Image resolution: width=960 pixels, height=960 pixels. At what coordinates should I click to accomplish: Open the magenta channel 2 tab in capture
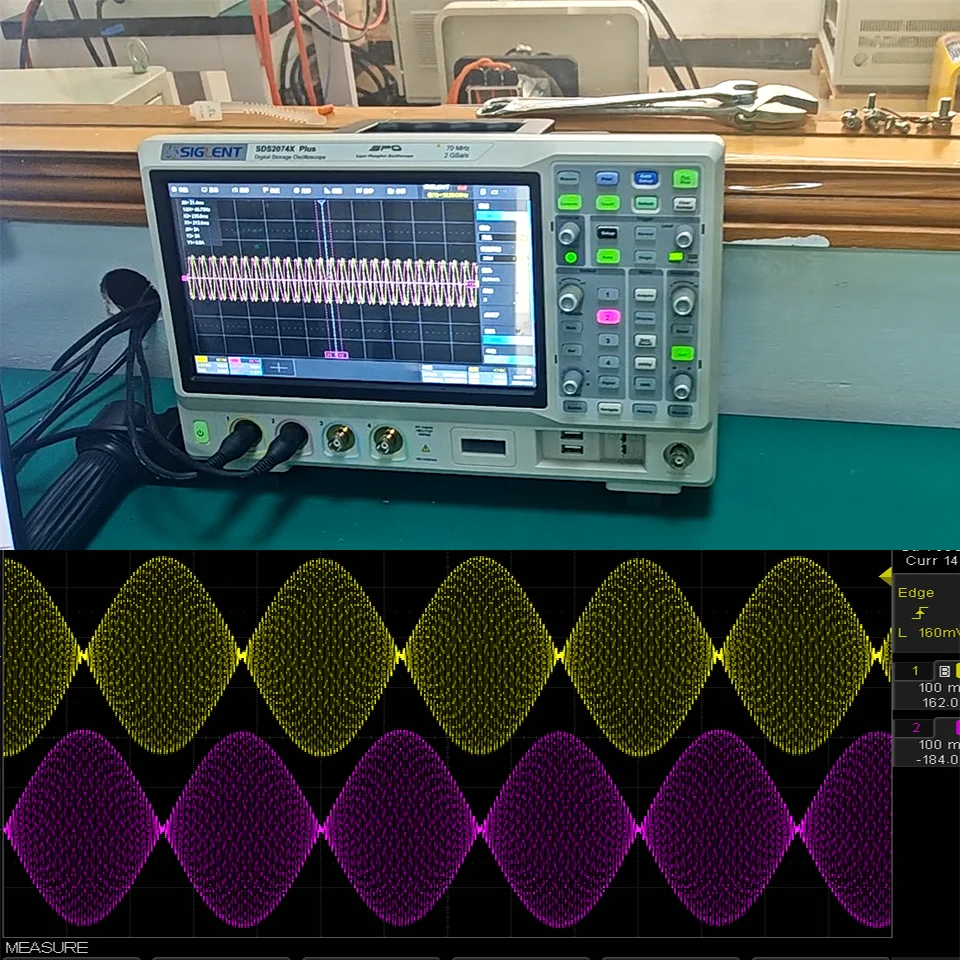pyautogui.click(x=916, y=727)
